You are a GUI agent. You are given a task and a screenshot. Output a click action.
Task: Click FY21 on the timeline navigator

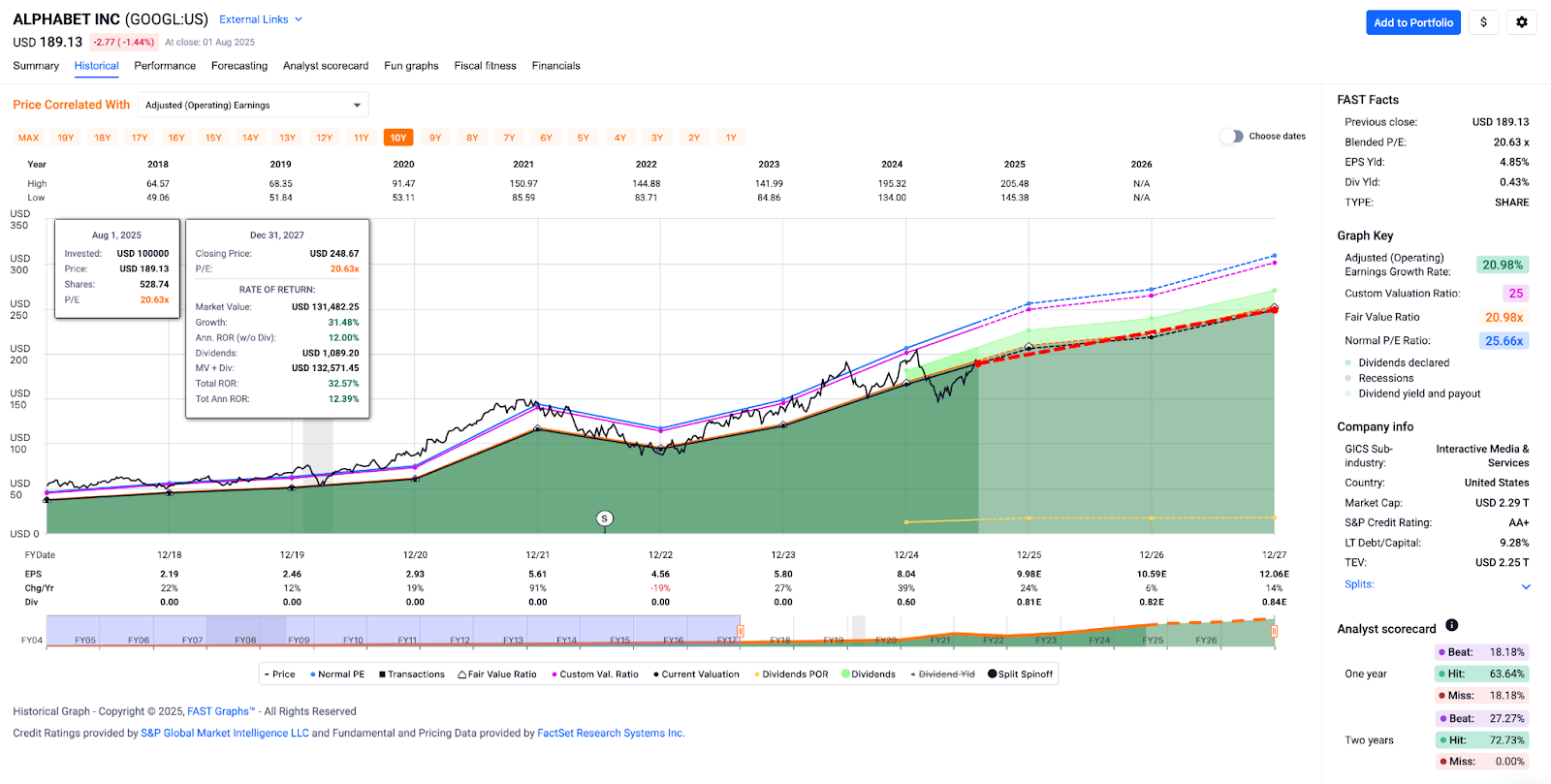click(940, 641)
